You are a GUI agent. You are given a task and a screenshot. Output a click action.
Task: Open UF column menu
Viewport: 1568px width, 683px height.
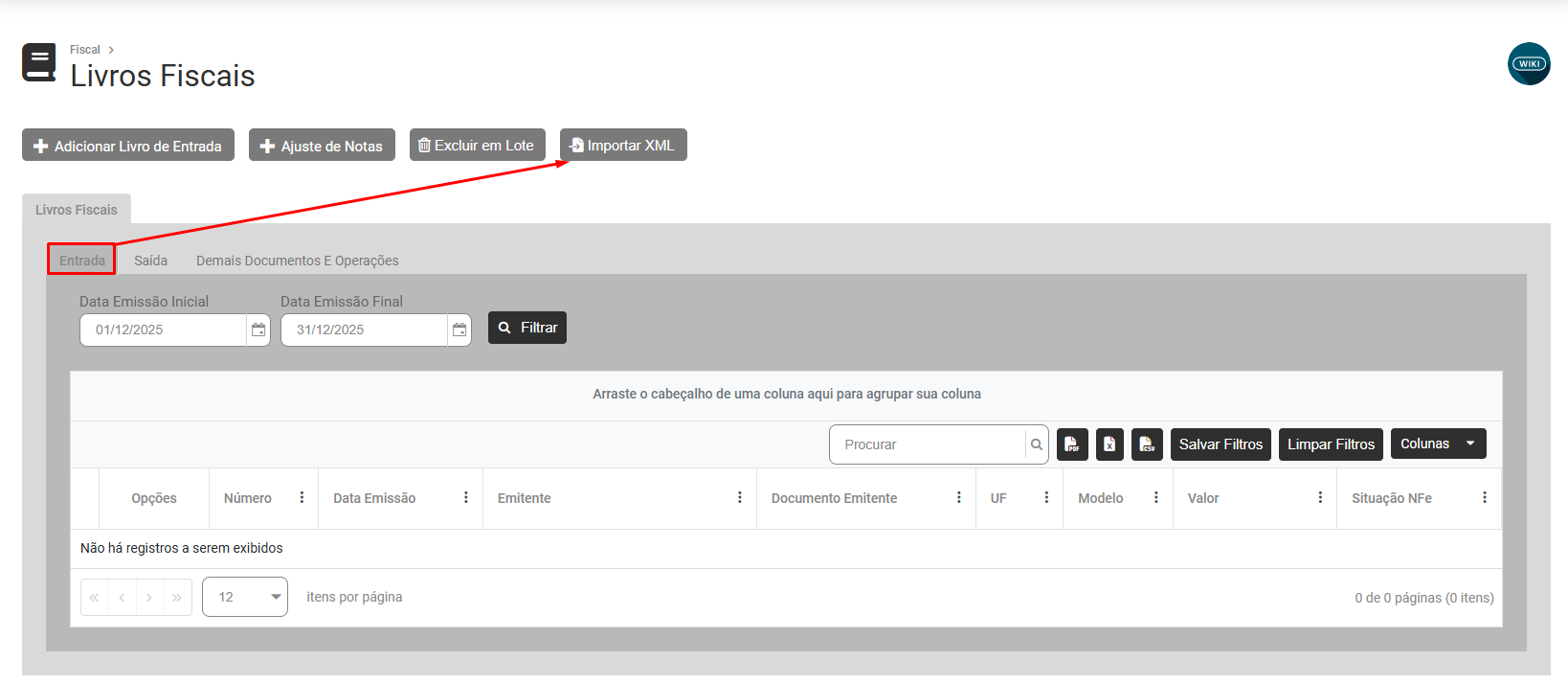click(x=1046, y=498)
